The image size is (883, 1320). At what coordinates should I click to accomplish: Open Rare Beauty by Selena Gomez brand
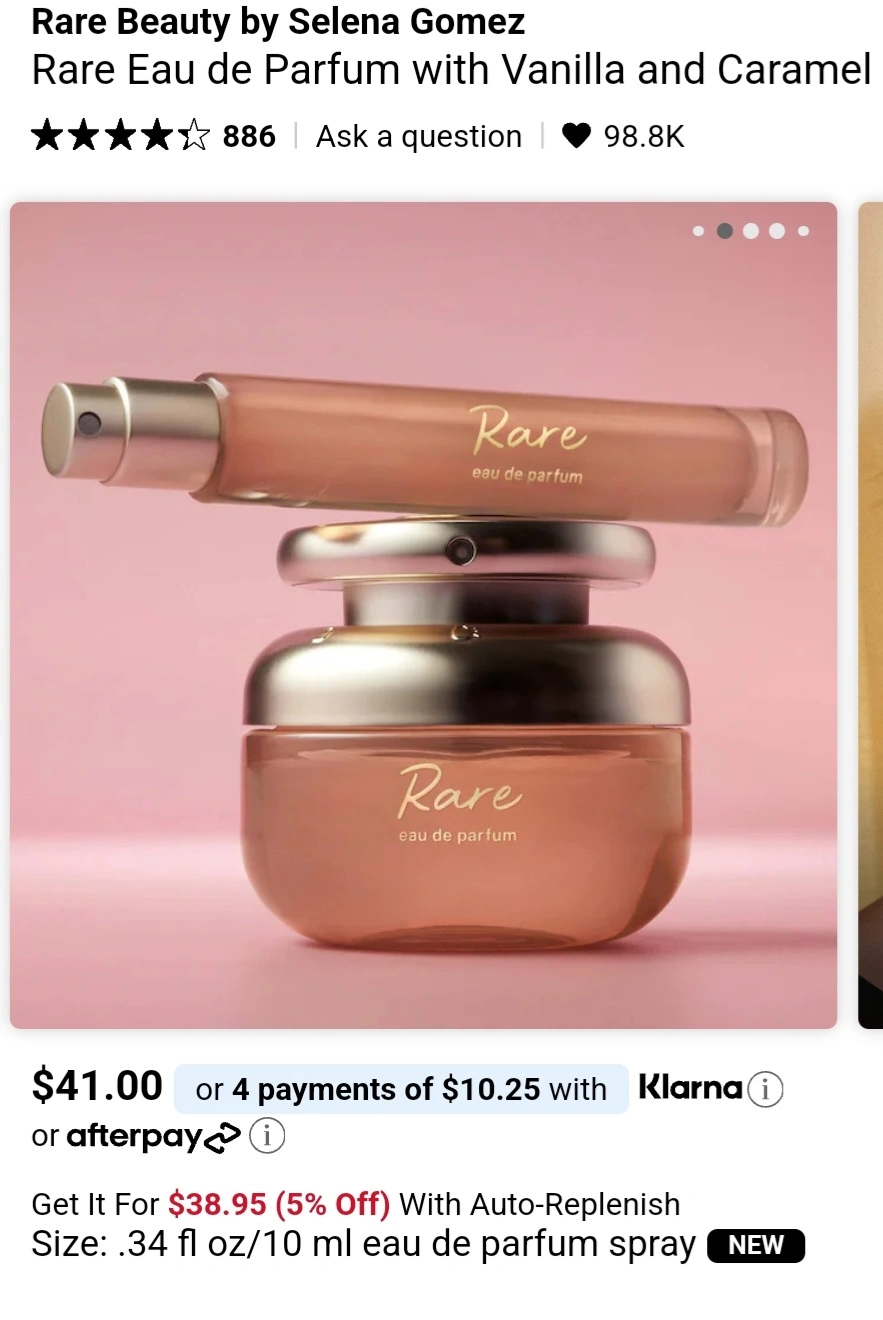(x=278, y=21)
